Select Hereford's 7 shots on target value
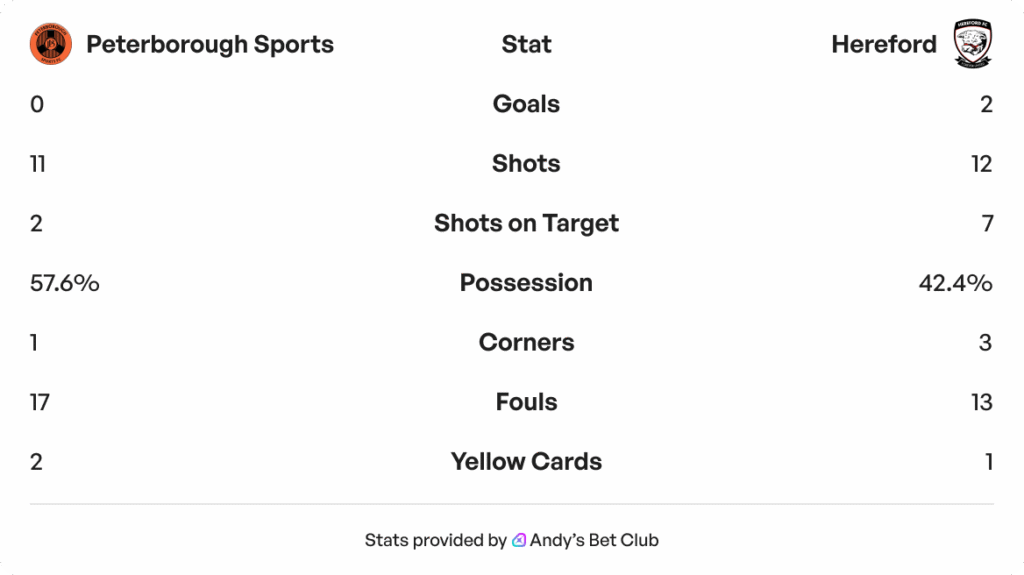This screenshot has height=575, width=1024. click(x=987, y=223)
